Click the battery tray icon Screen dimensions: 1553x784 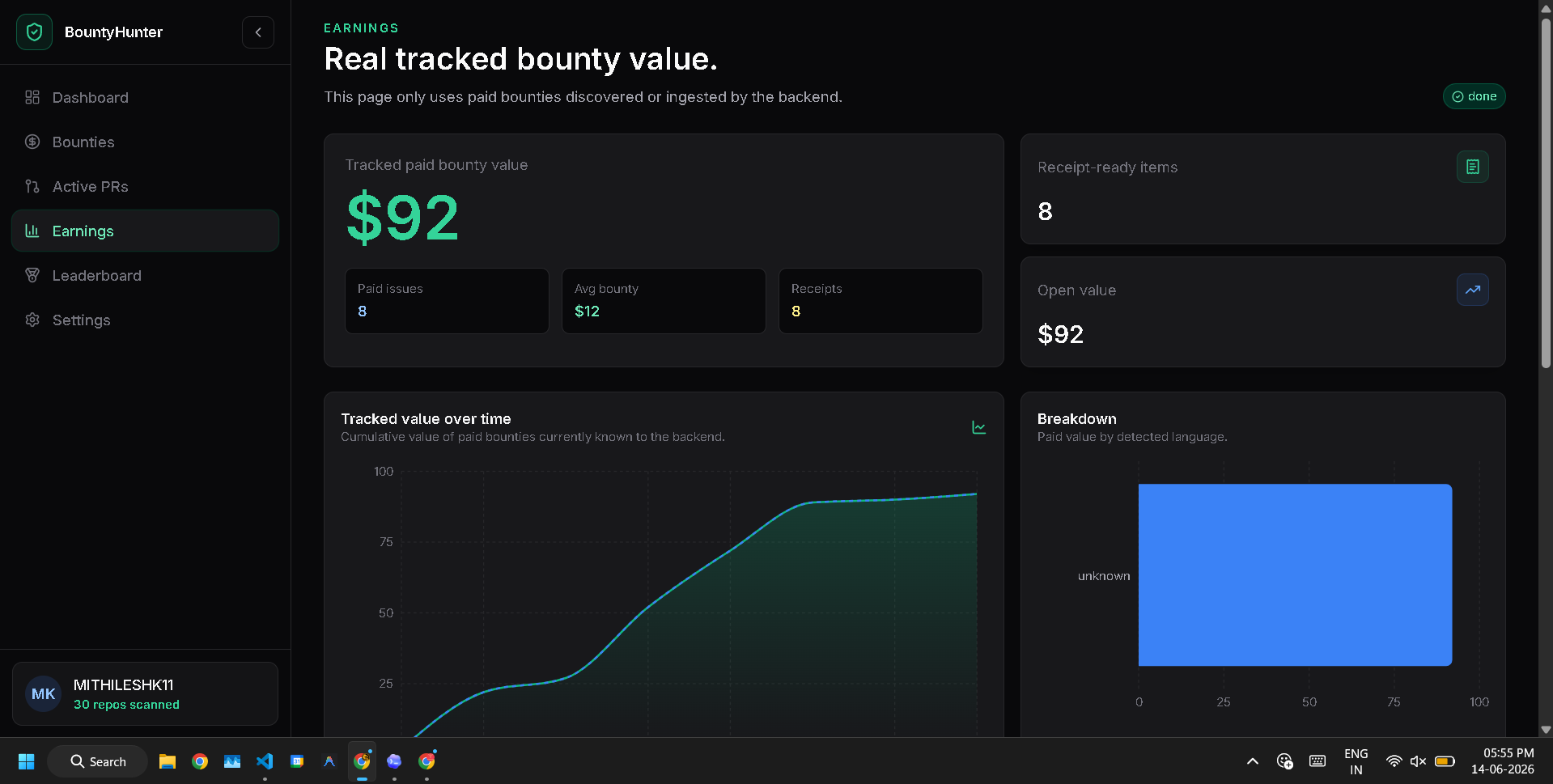tap(1445, 761)
